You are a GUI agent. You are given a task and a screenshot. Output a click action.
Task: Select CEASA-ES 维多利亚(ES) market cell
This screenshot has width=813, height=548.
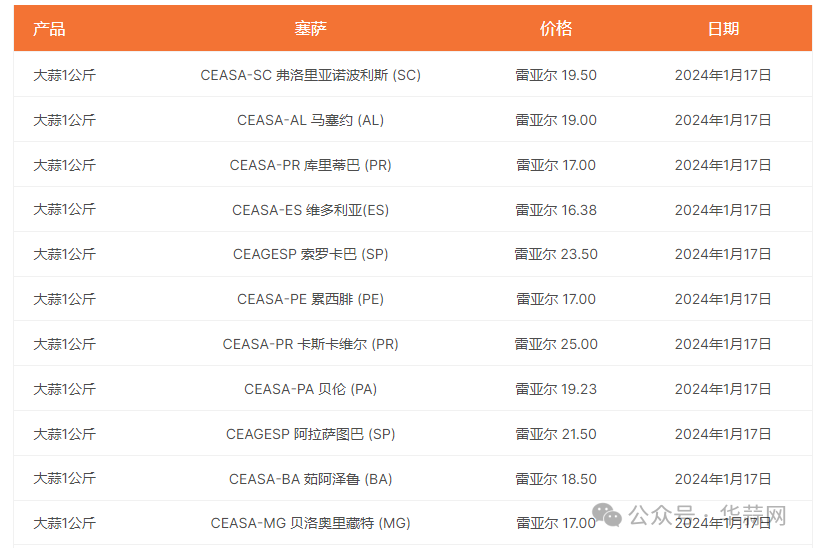pyautogui.click(x=311, y=210)
